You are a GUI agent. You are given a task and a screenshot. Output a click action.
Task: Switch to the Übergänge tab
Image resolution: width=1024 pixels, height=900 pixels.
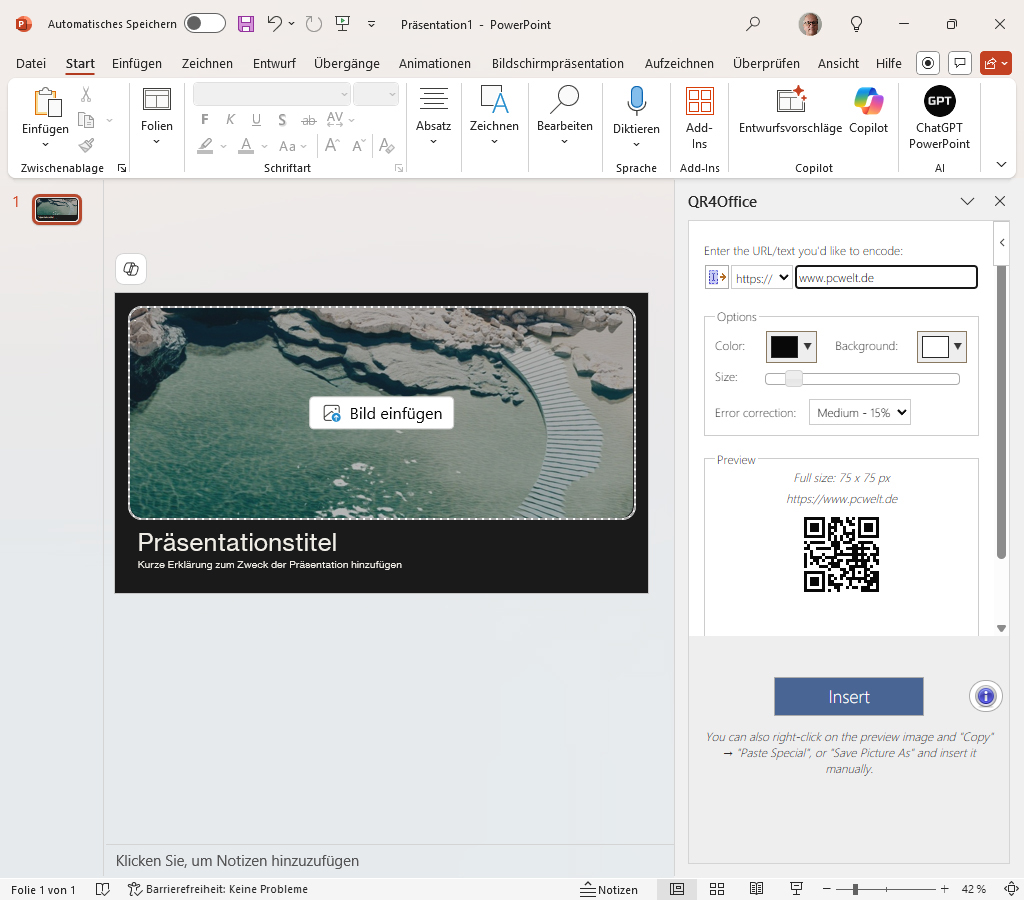[347, 63]
